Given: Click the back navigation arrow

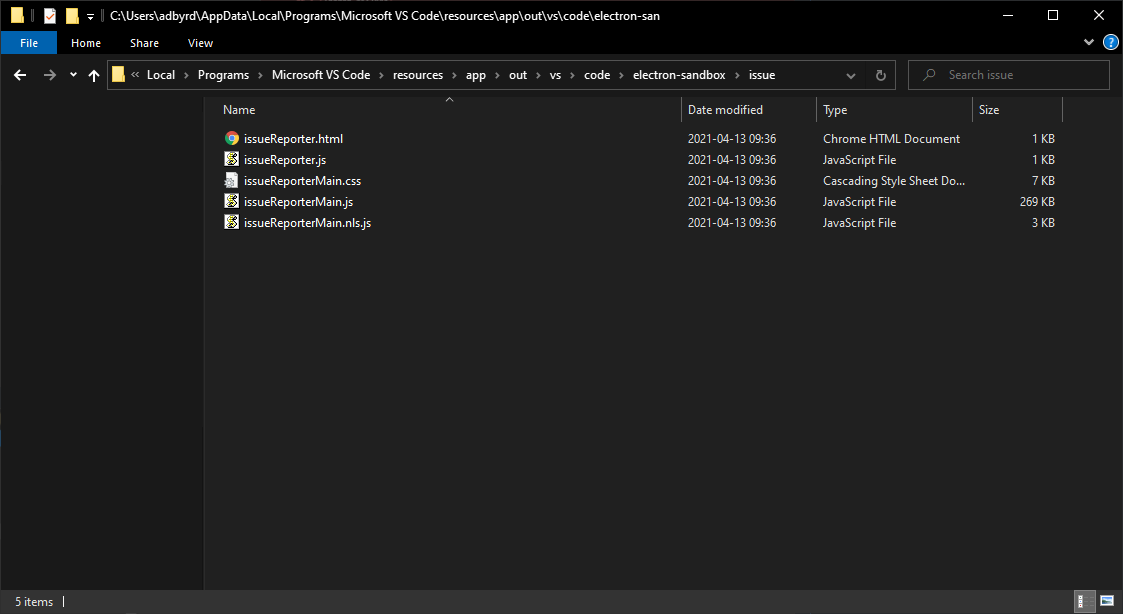Looking at the screenshot, I should click(20, 75).
